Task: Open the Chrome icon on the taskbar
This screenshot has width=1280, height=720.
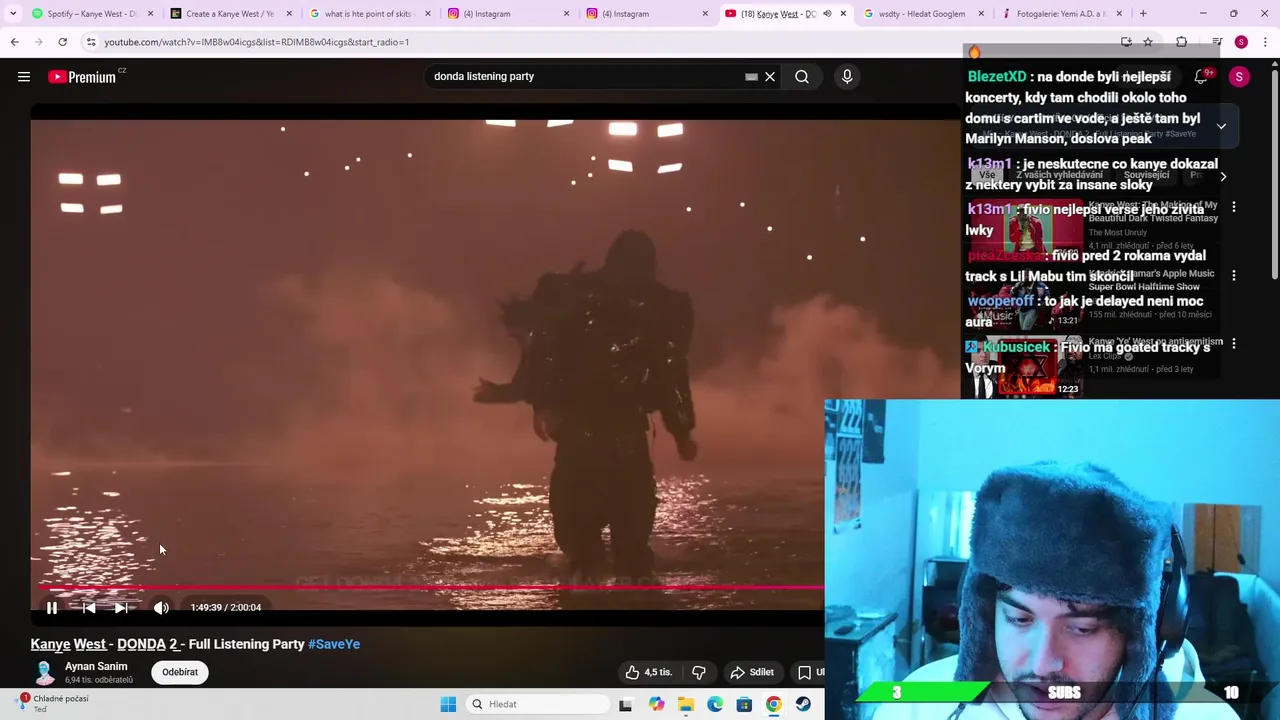Action: 774,704
